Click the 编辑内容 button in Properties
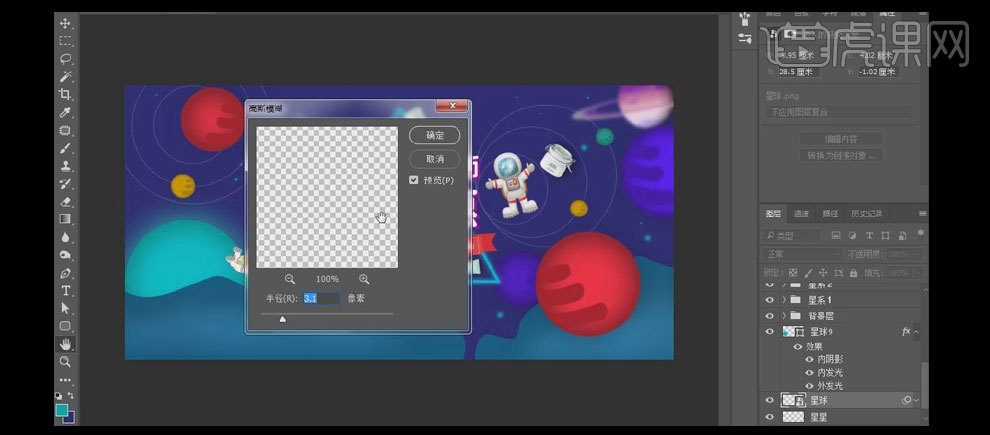990x435 pixels. point(841,139)
